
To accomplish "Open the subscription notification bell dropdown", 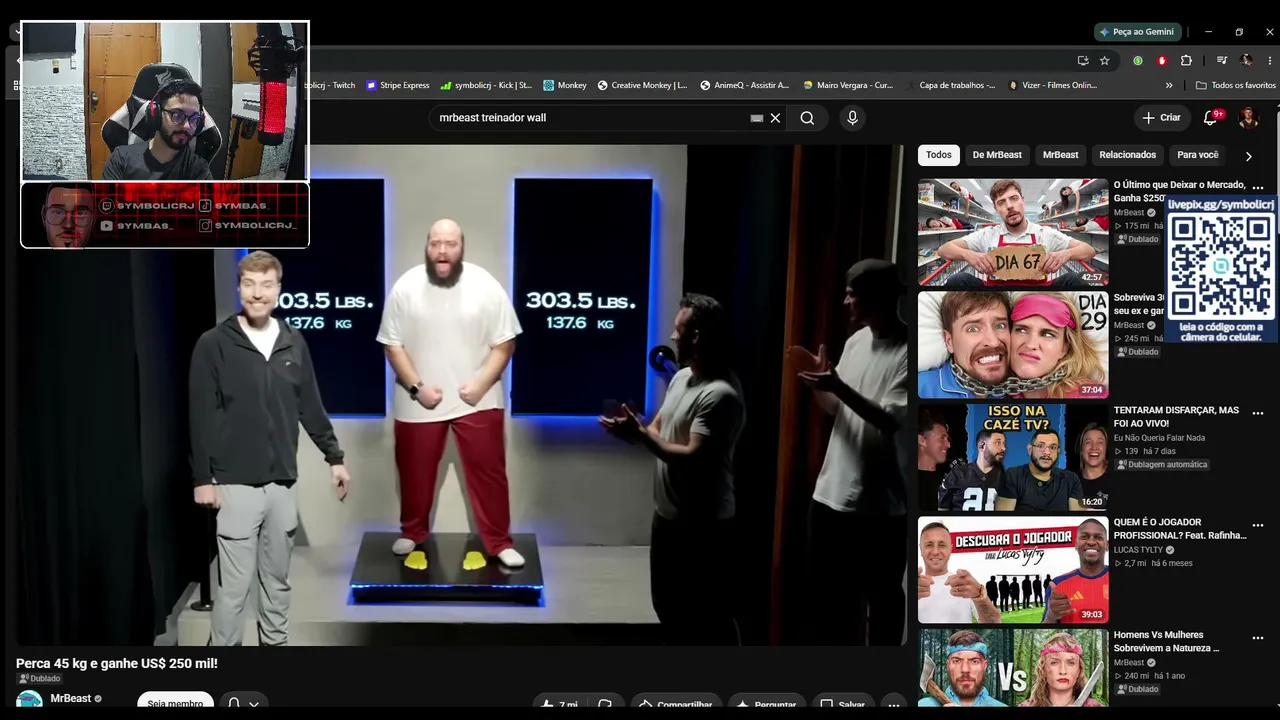I will tap(243, 703).
